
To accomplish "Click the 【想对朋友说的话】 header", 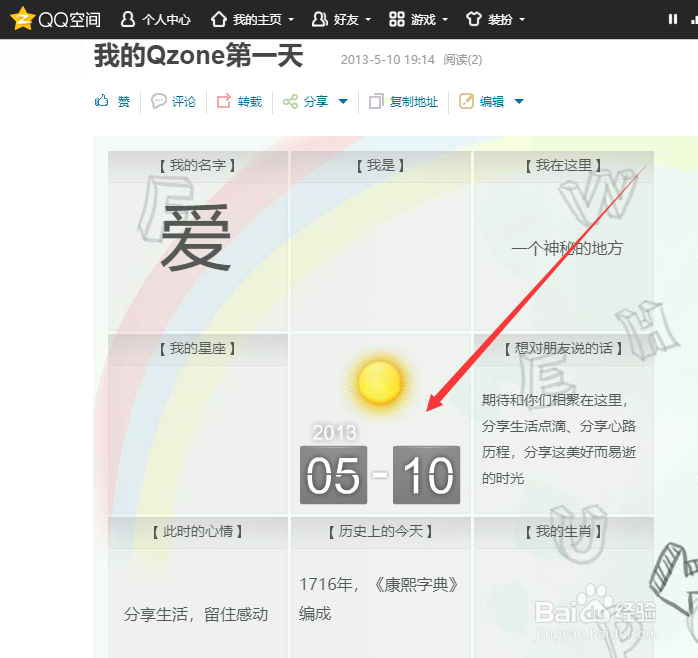I will pyautogui.click(x=564, y=349).
